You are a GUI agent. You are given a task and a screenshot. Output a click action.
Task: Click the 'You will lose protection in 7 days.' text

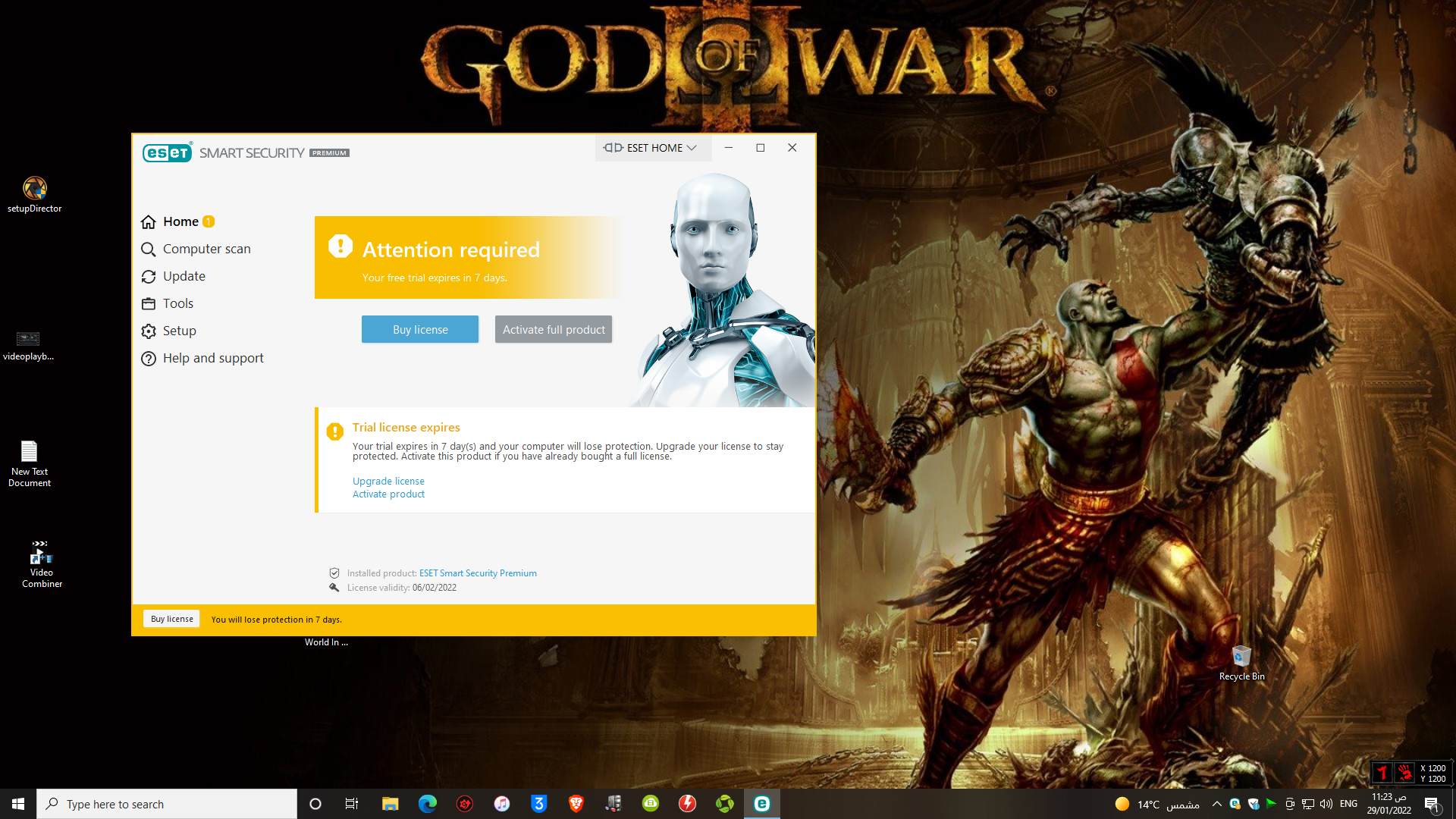click(x=277, y=620)
